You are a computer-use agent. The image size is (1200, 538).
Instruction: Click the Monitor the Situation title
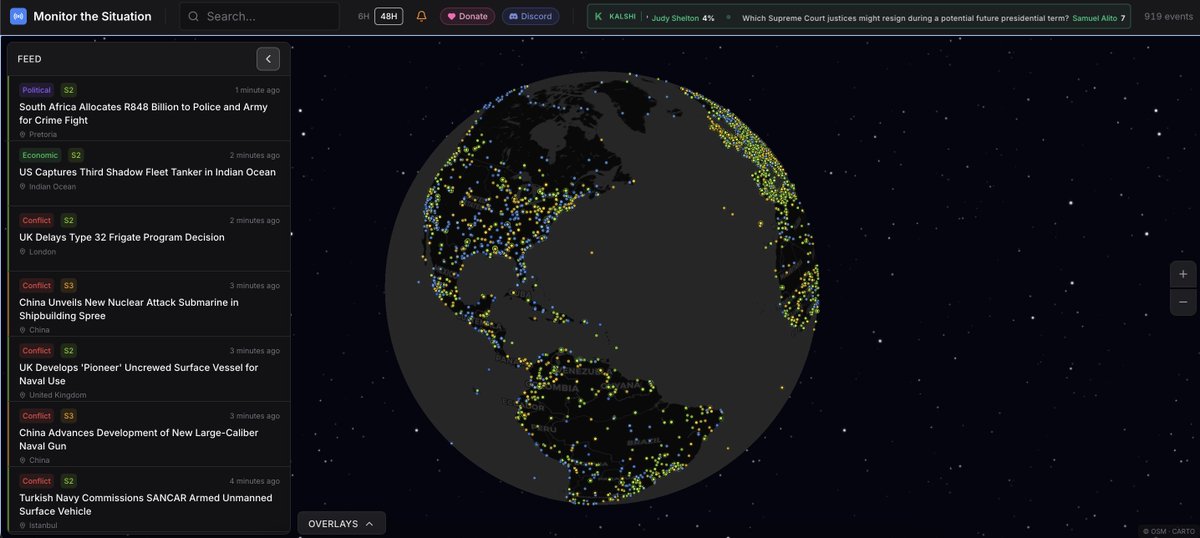coord(92,16)
